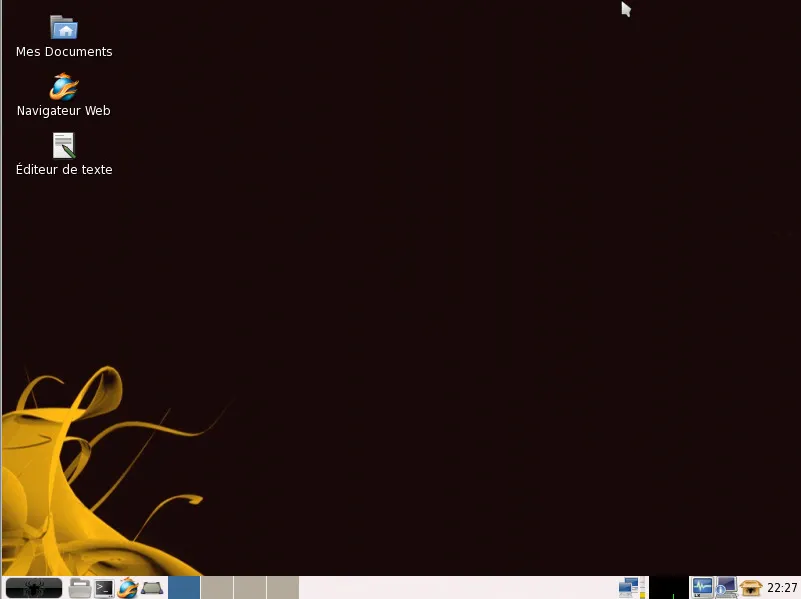Viewport: 801px width, 599px height.
Task: Launch Navigateur Web from the desktop
Action: [64, 86]
